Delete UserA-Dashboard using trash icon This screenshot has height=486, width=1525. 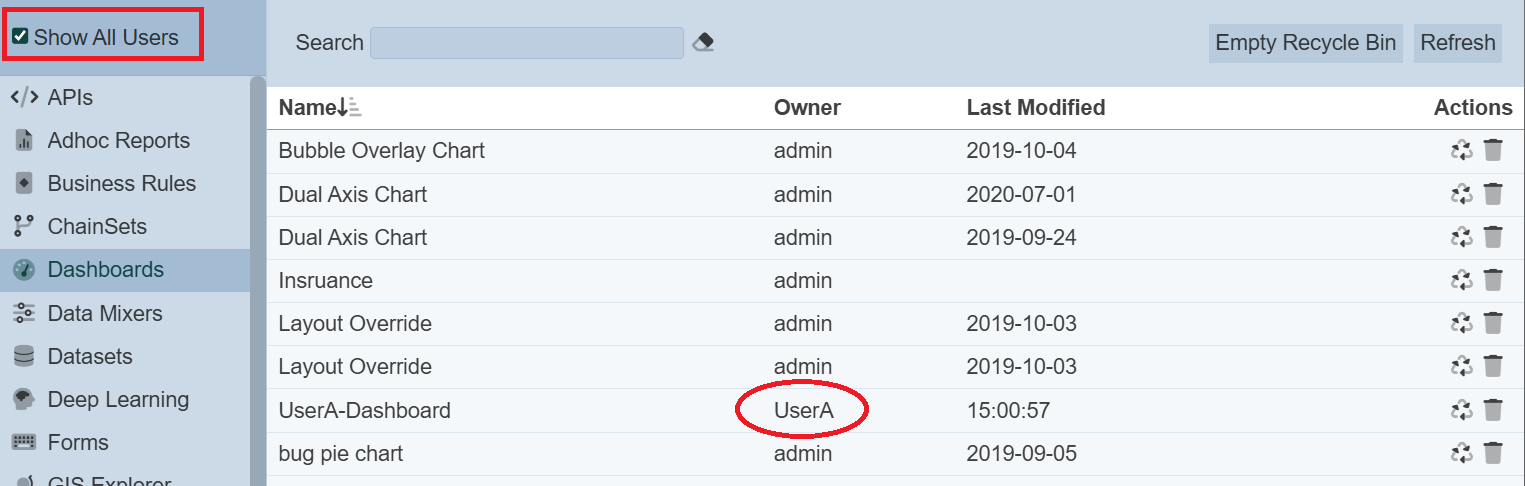1493,410
